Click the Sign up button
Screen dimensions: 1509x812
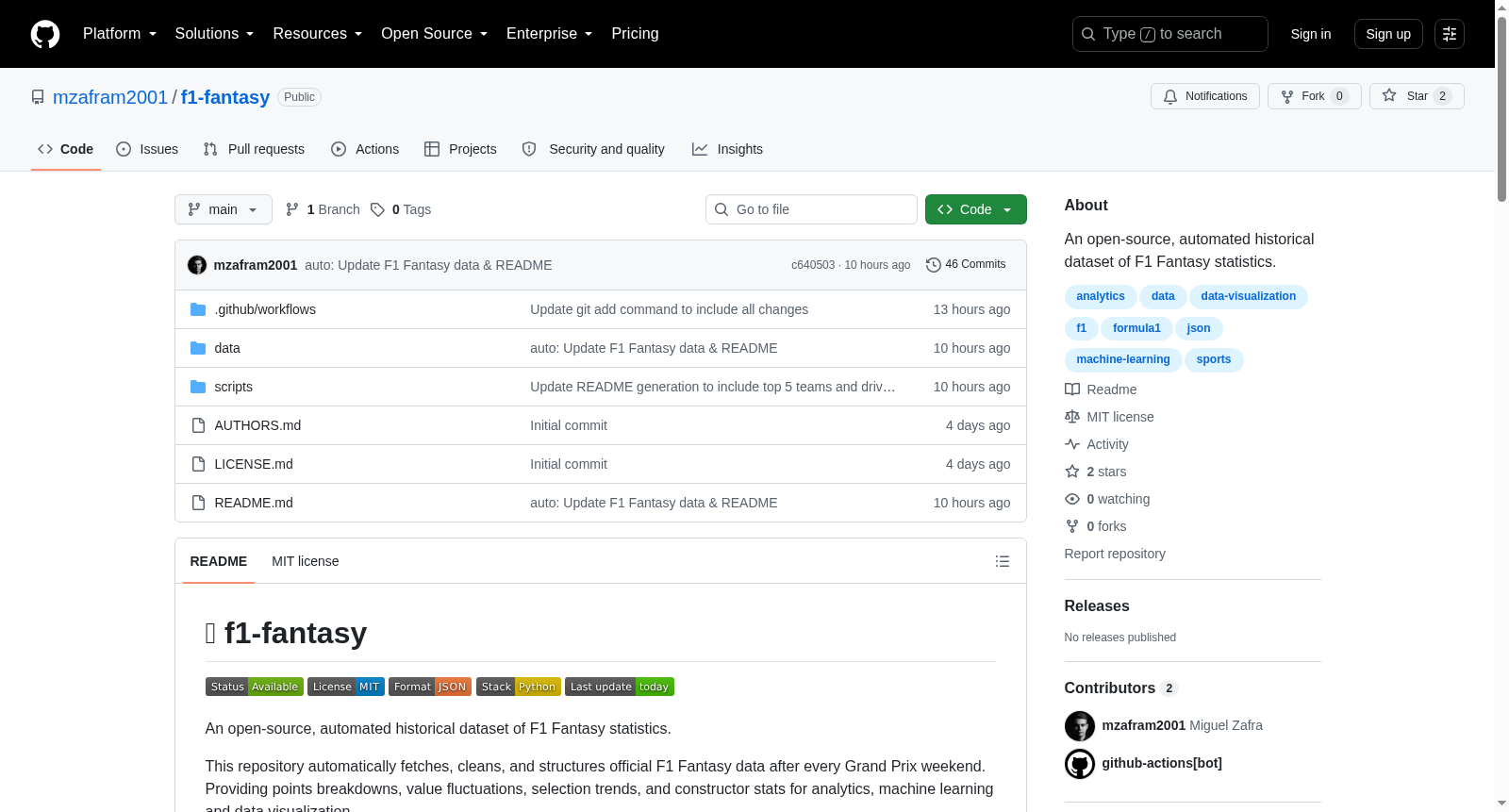tap(1388, 34)
